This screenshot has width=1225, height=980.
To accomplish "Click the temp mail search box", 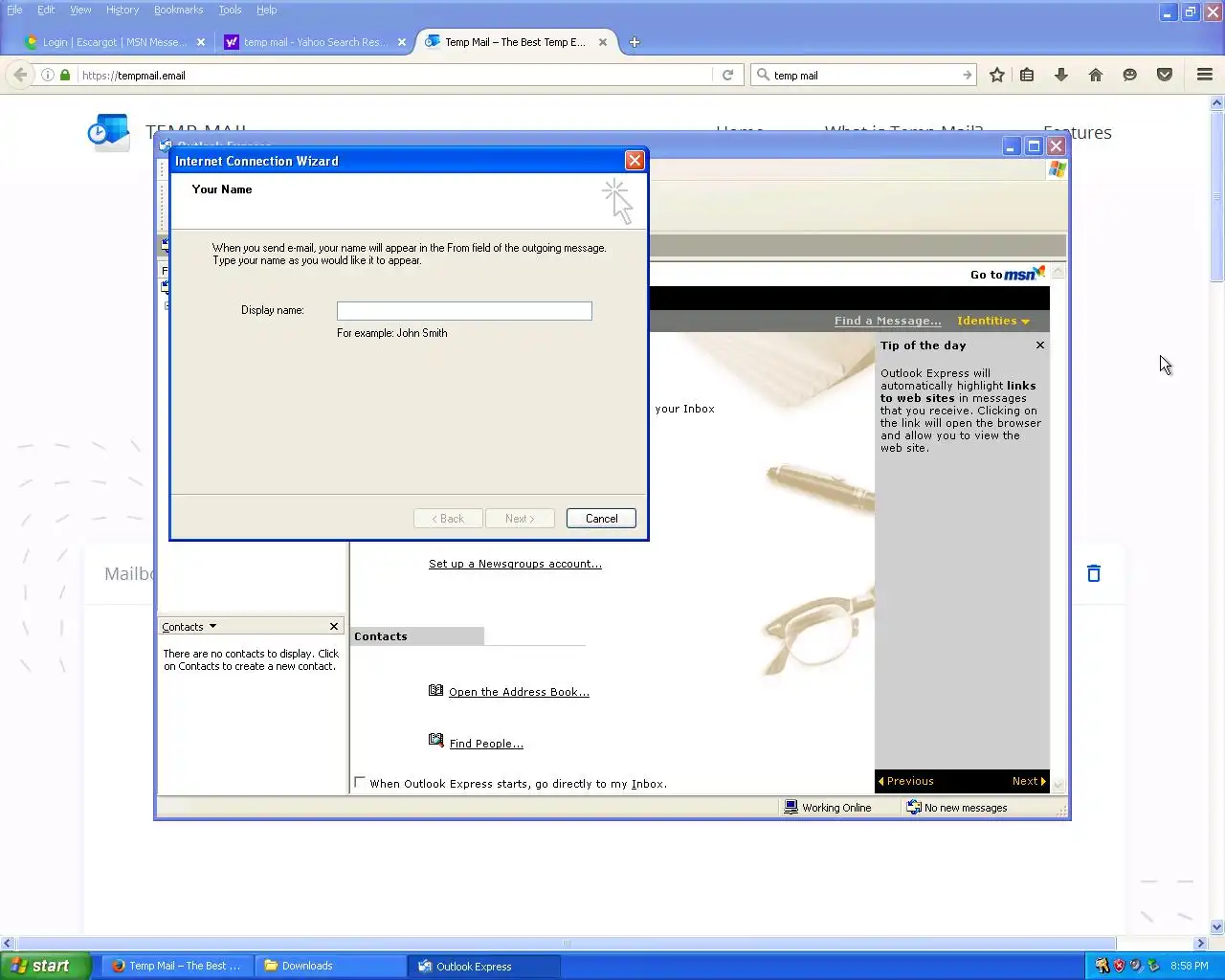I will tap(865, 75).
